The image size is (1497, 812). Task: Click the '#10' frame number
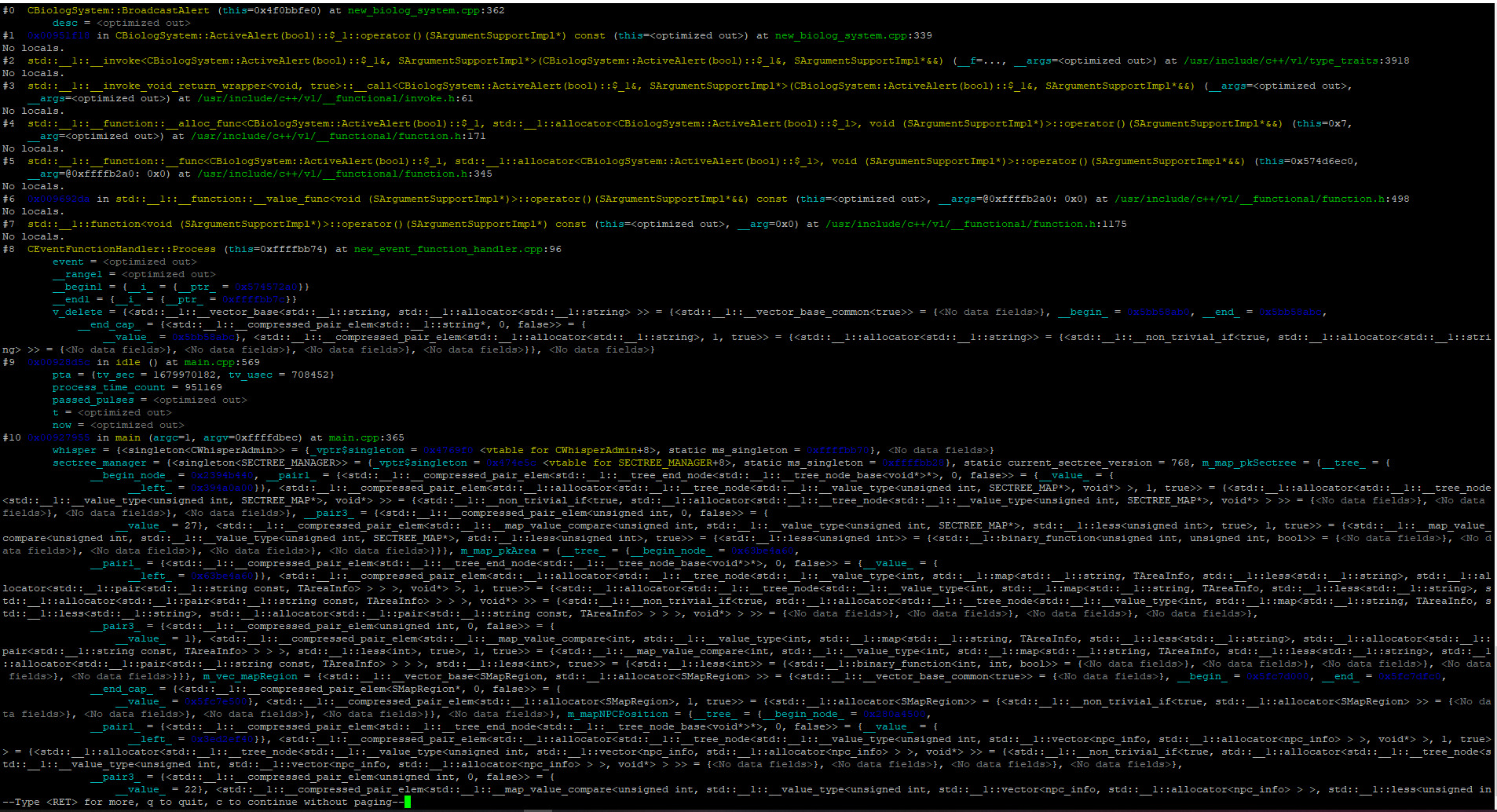point(12,437)
